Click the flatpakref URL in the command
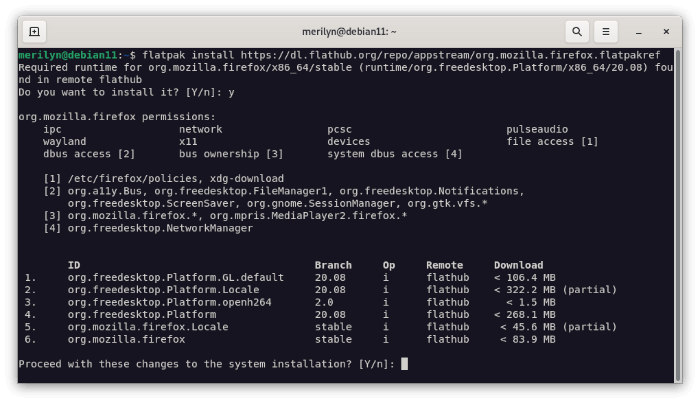Viewport: 700px width, 400px height. [x=450, y=55]
